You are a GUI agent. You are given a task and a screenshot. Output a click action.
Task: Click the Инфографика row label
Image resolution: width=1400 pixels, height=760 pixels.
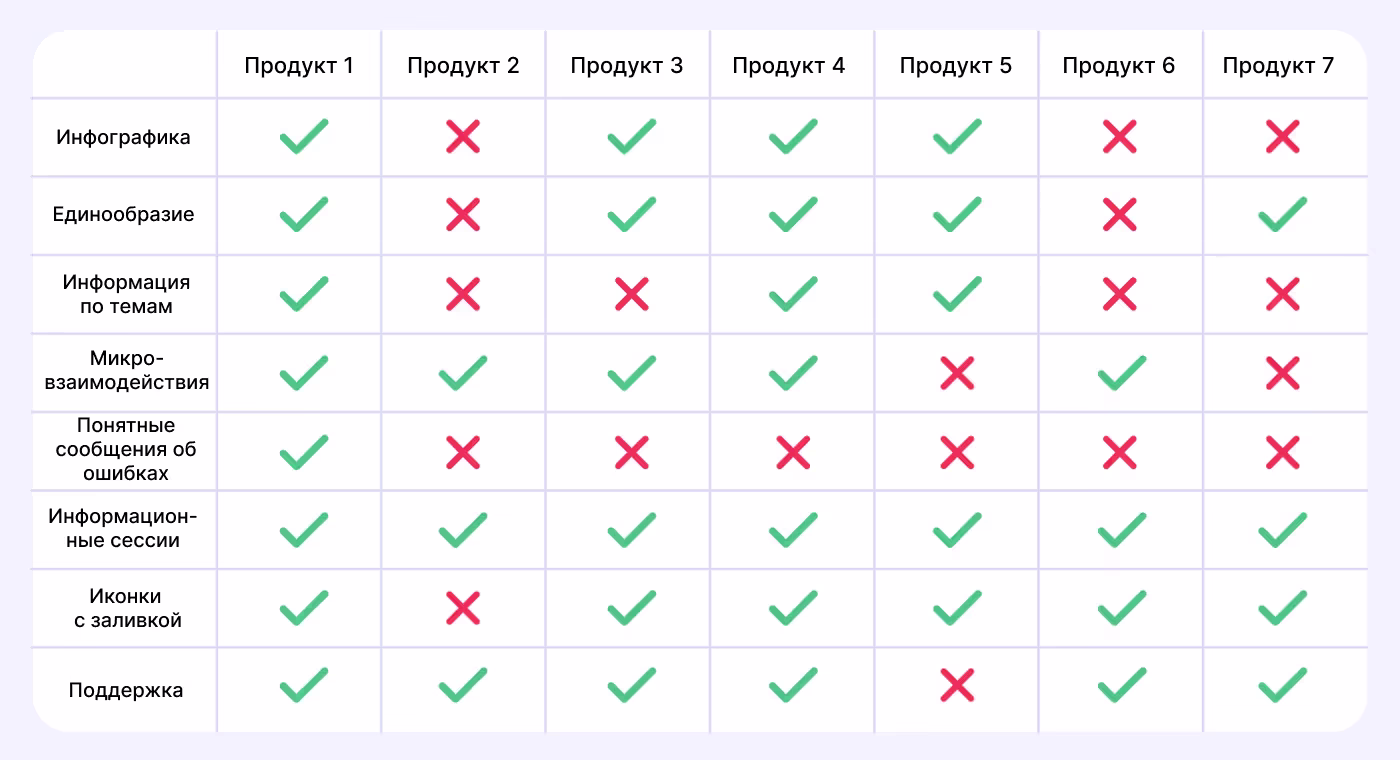(x=124, y=137)
